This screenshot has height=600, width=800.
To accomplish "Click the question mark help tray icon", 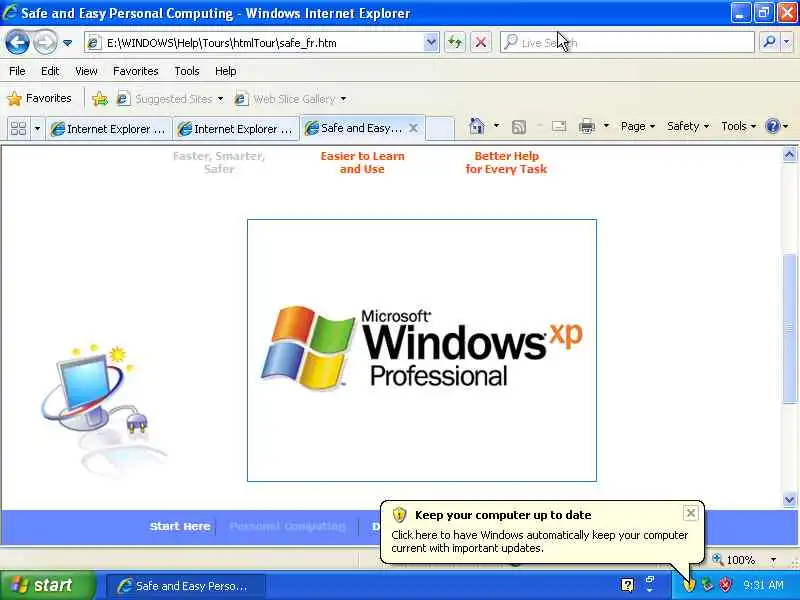I will [x=628, y=585].
